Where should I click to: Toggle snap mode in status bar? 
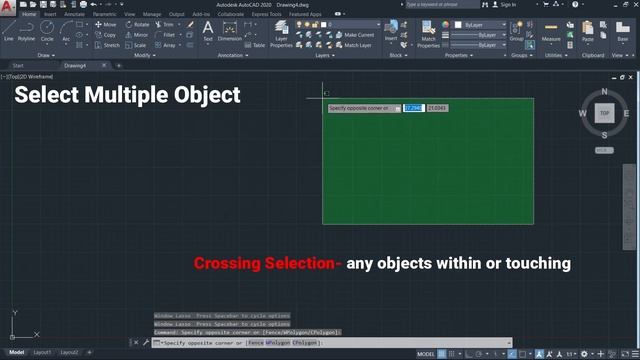click(x=451, y=354)
